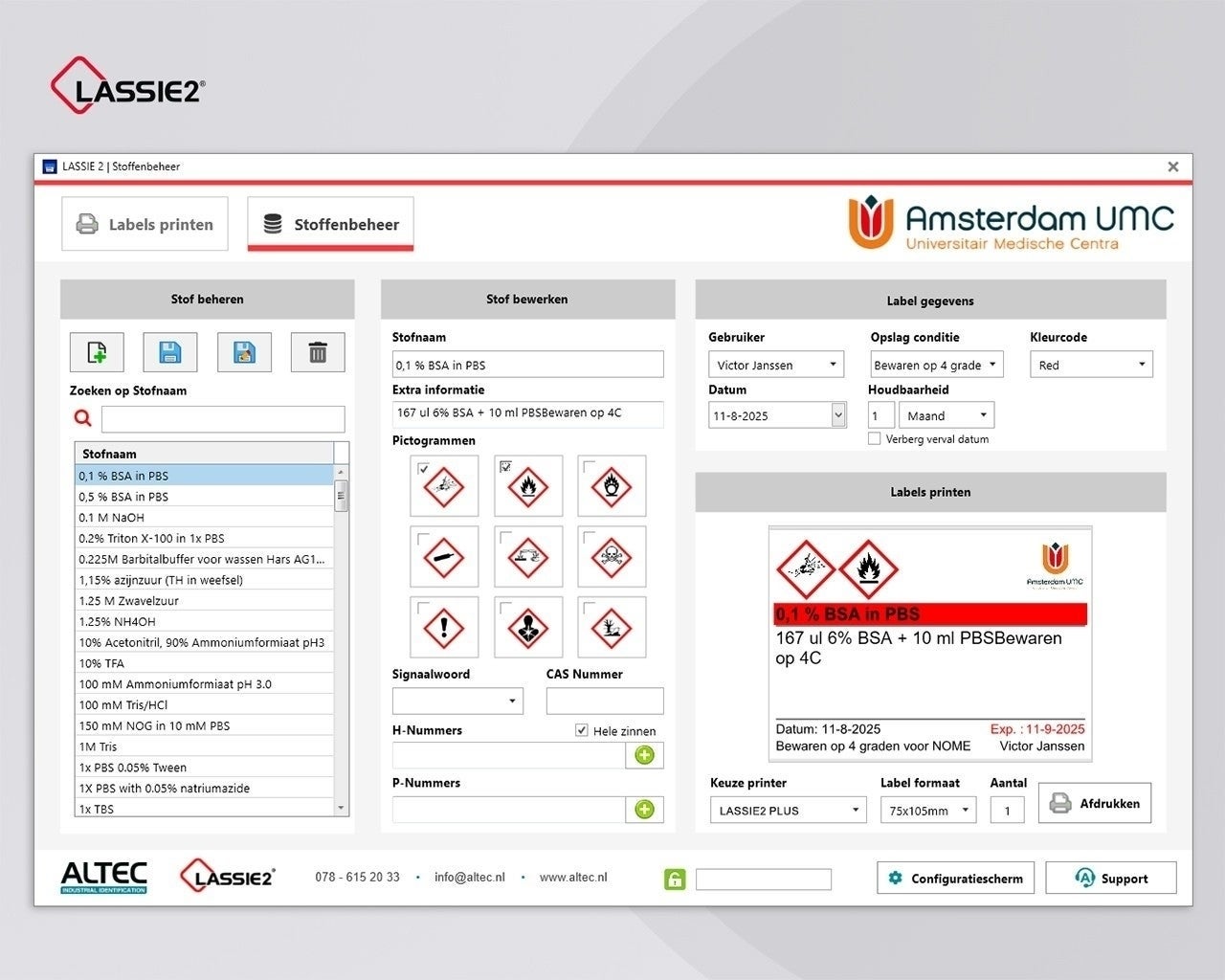1225x980 pixels.
Task: Expand the Kleurcode dropdown showing Red
Action: [1091, 365]
